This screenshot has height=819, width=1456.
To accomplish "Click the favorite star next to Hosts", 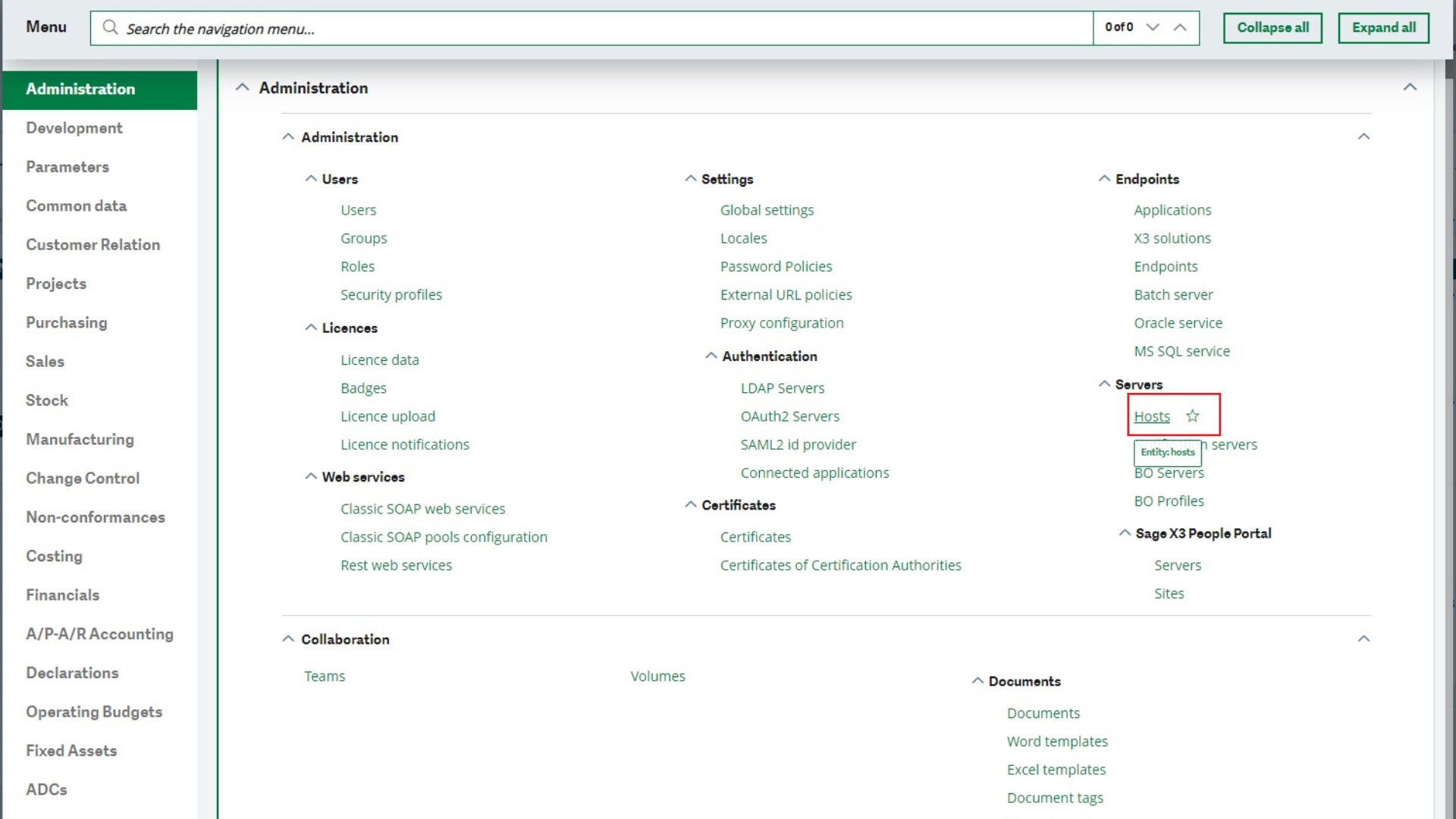I will click(x=1193, y=416).
